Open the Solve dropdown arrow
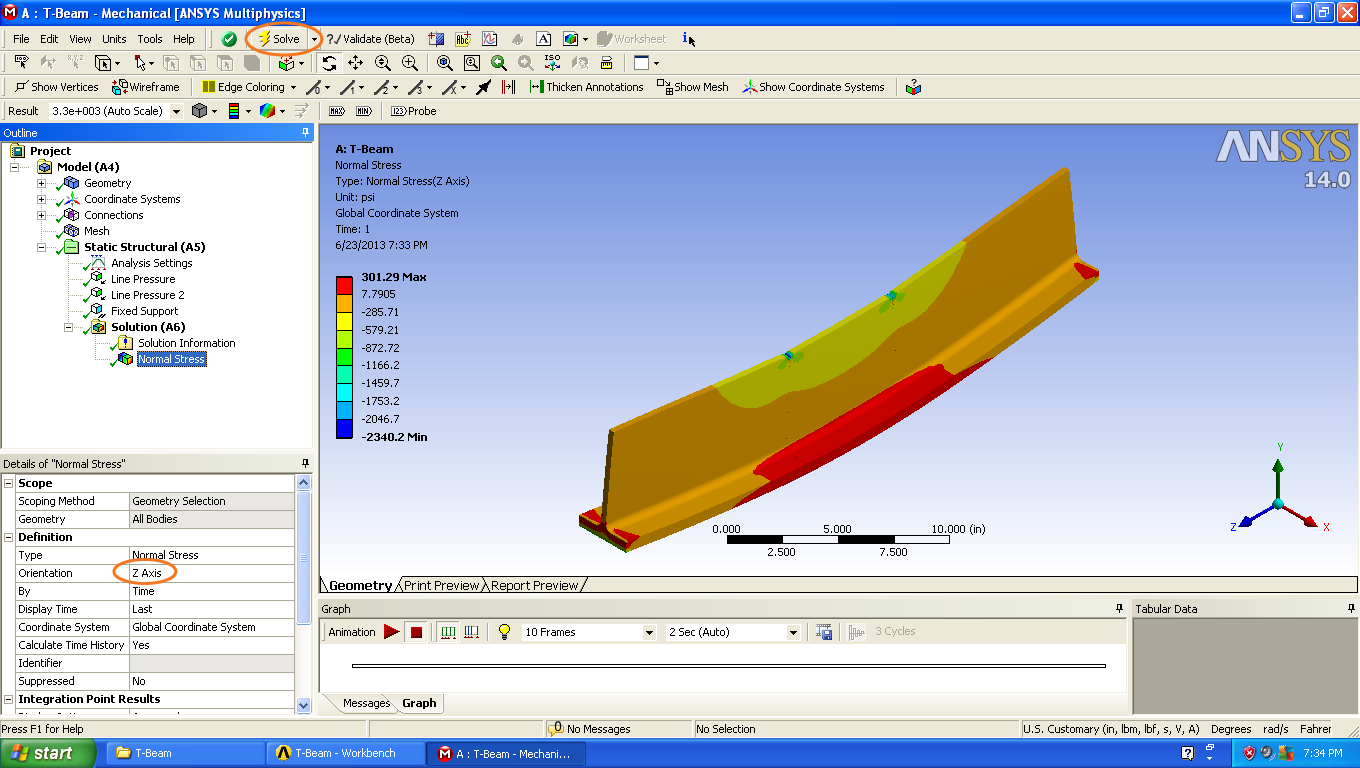This screenshot has width=1360, height=768. point(314,39)
